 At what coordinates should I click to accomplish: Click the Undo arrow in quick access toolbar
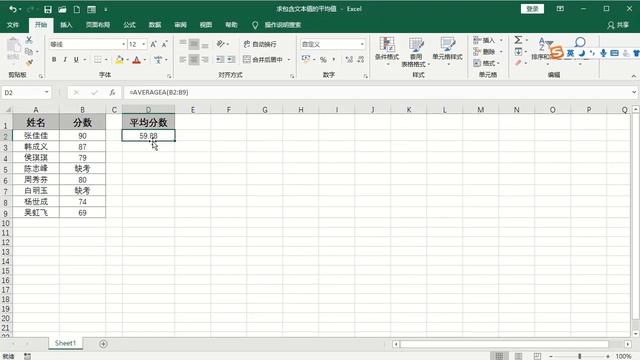pos(13,9)
